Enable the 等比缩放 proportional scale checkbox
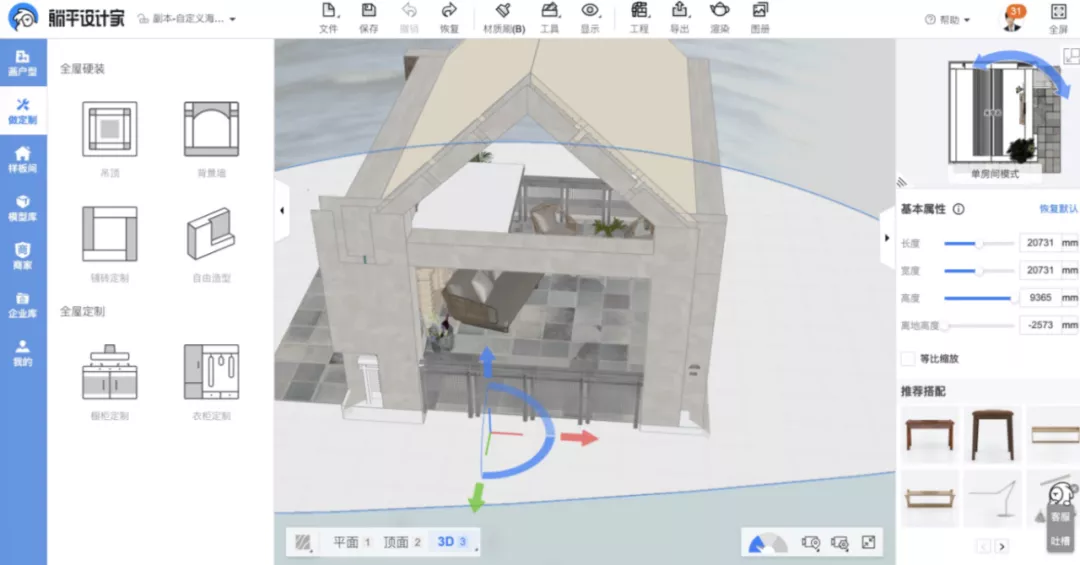The width and height of the screenshot is (1080, 565). (x=908, y=358)
